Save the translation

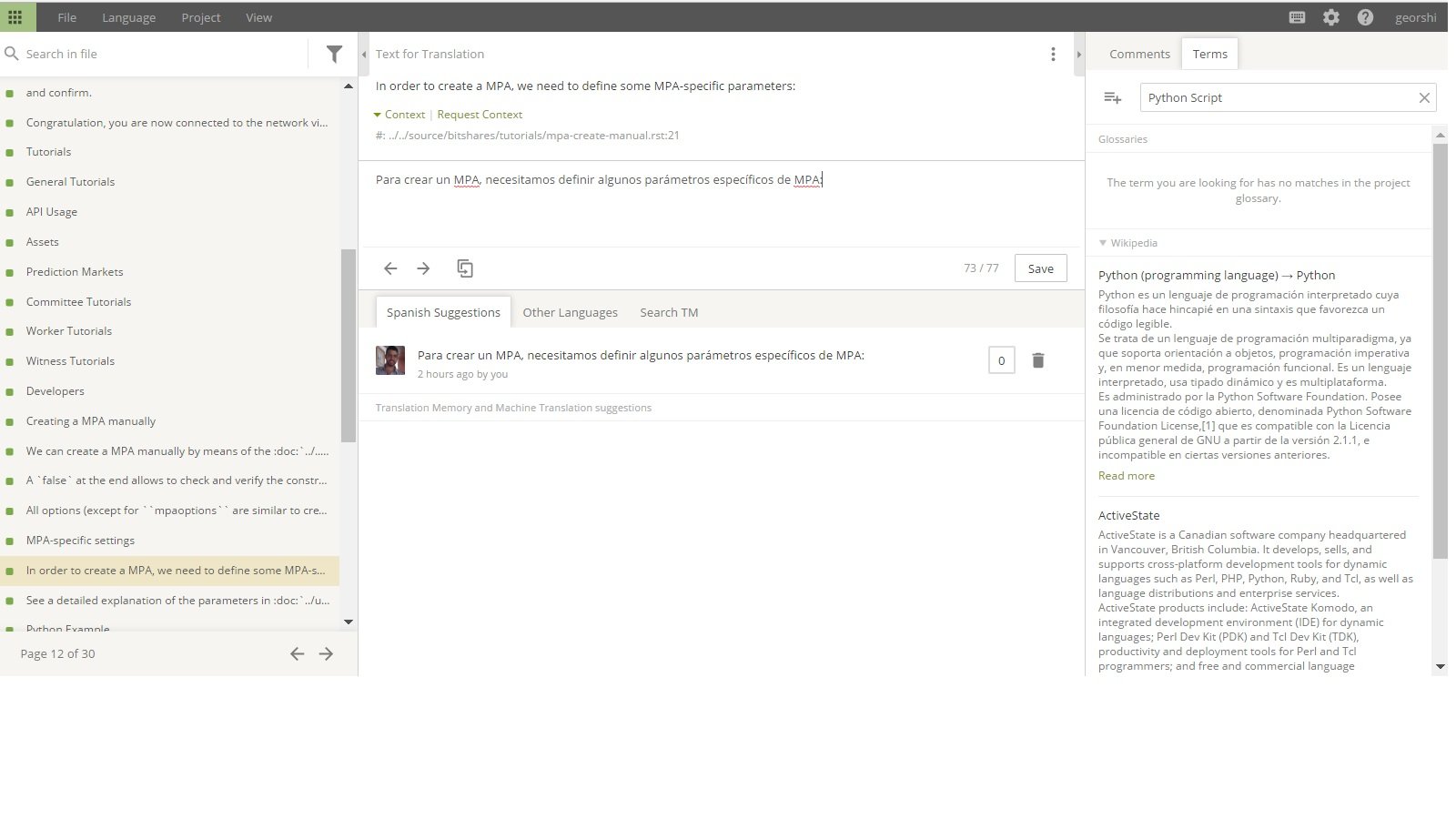tap(1040, 268)
